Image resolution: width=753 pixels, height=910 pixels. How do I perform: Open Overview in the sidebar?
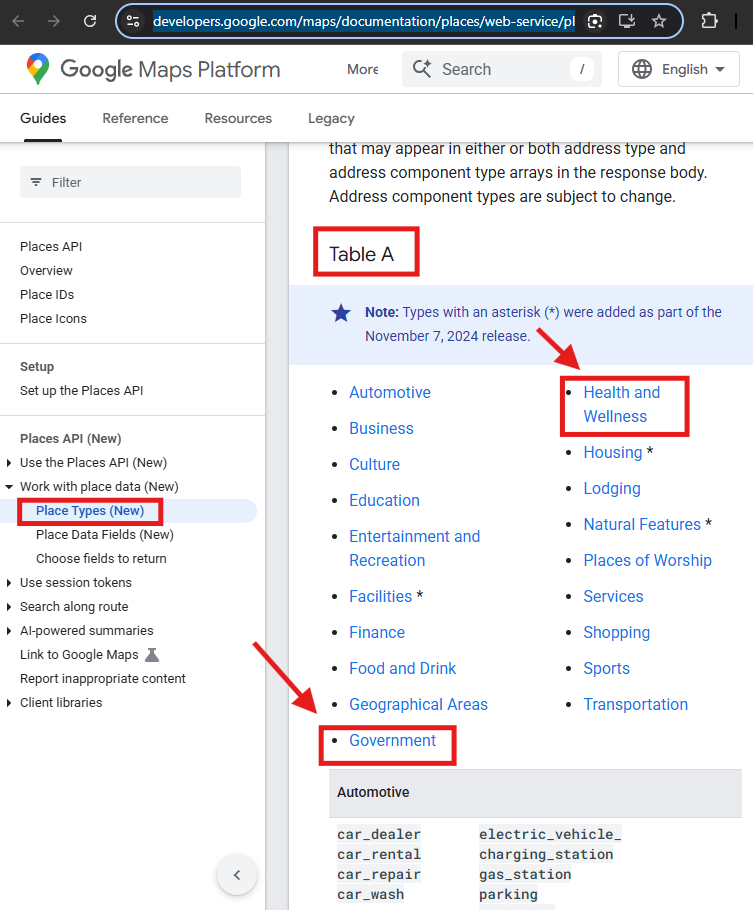coord(46,270)
